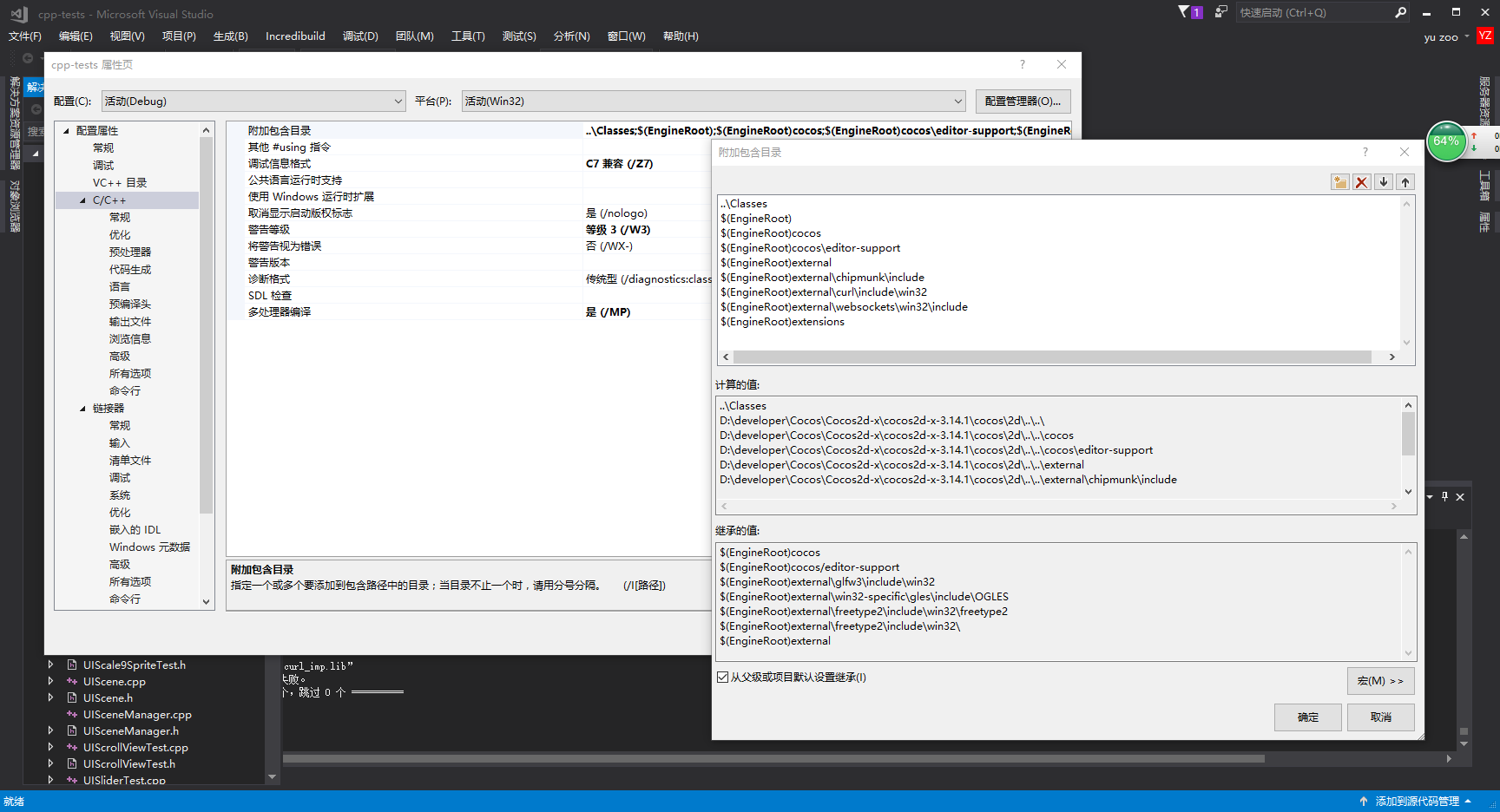Screen dimensions: 1500x812
Task: Select $(EngineRoot)external\chipmunk\include in include list
Action: [822, 278]
